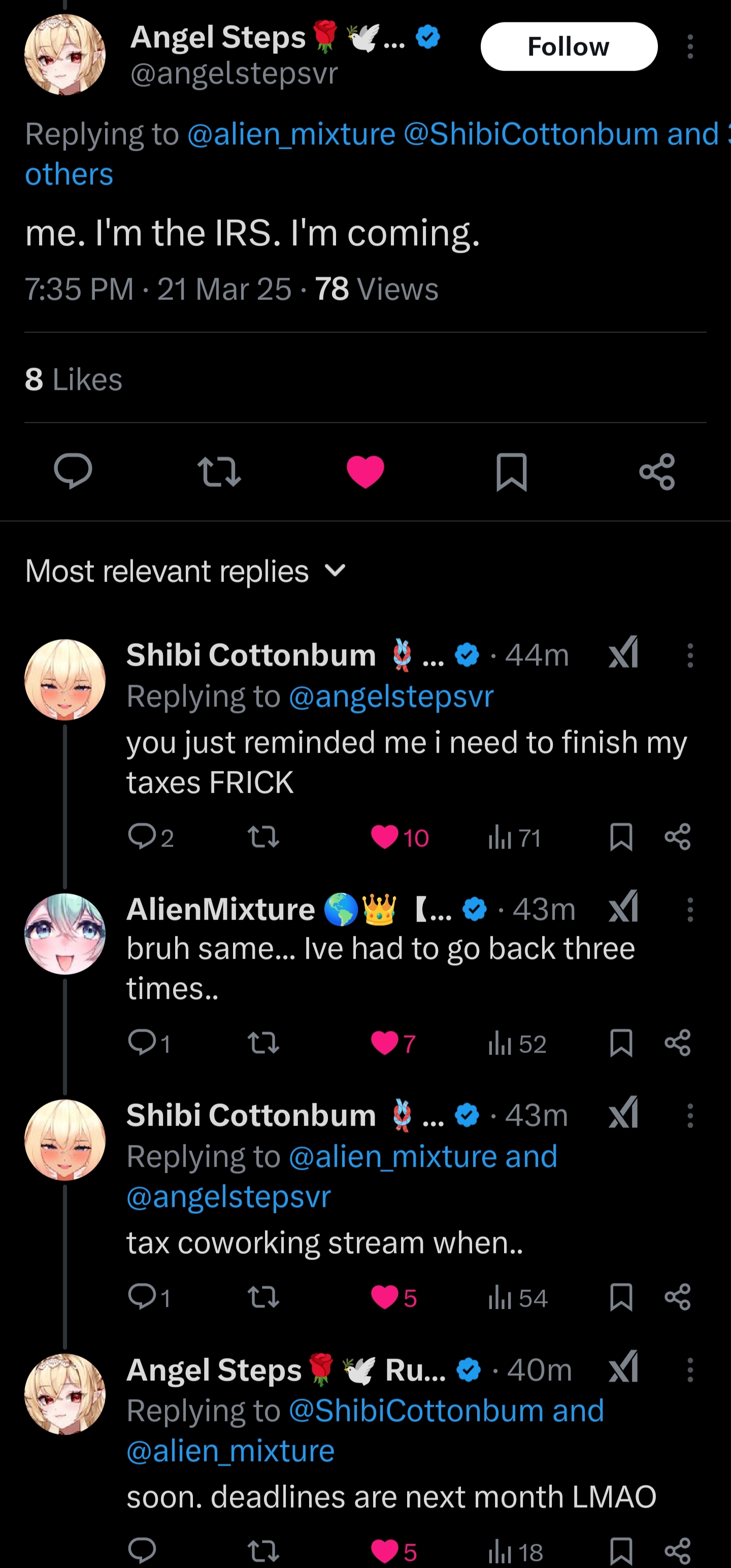The width and height of the screenshot is (731, 1568).
Task: Open more options on main tweet
Action: [690, 47]
